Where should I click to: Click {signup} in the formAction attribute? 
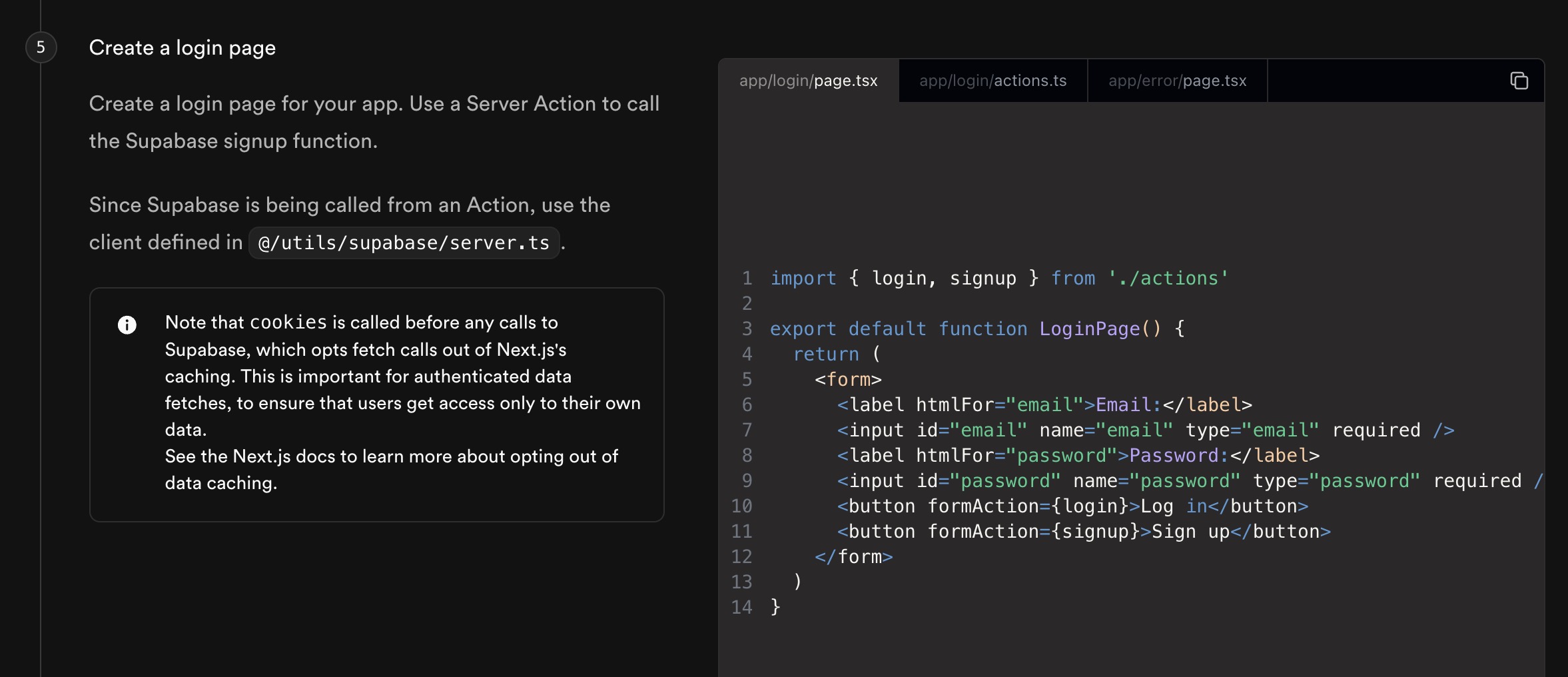click(x=1095, y=531)
